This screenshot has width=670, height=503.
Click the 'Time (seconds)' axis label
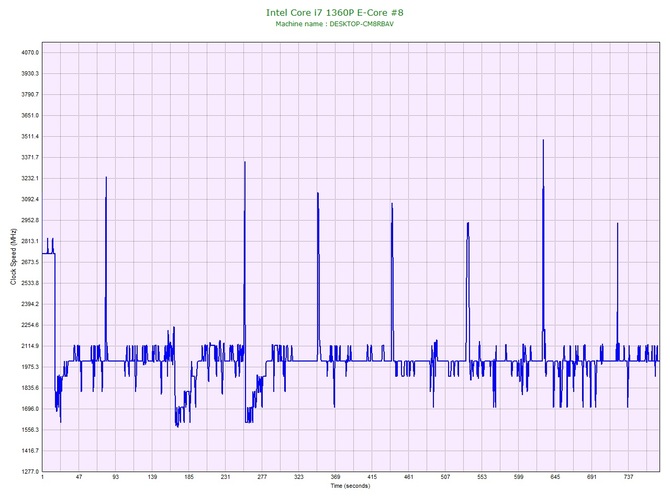[x=350, y=486]
